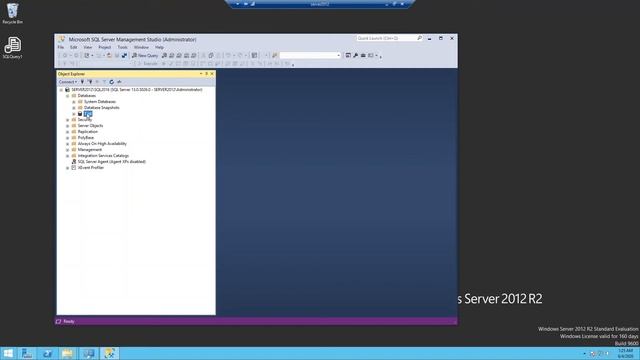Select the Server Objects folder
Image resolution: width=640 pixels, height=360 pixels.
90,126
